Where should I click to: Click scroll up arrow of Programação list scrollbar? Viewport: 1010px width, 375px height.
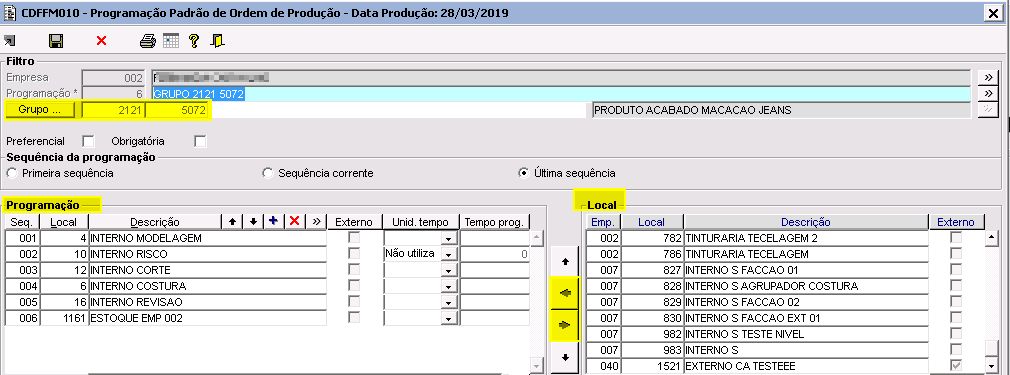pyautogui.click(x=536, y=239)
